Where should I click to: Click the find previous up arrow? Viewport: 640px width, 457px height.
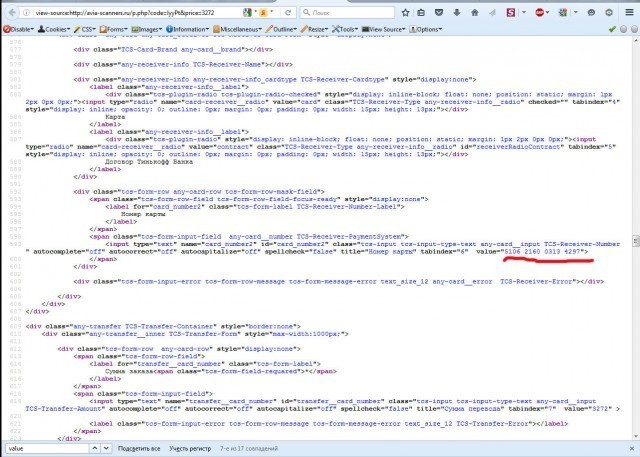[93, 449]
